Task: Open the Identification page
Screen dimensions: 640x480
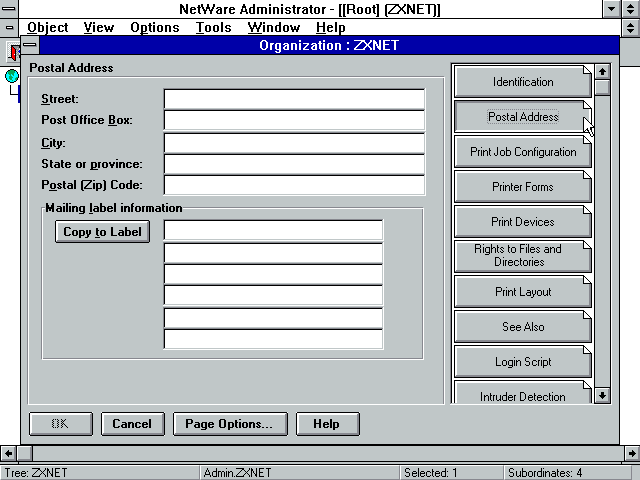Action: coord(523,82)
